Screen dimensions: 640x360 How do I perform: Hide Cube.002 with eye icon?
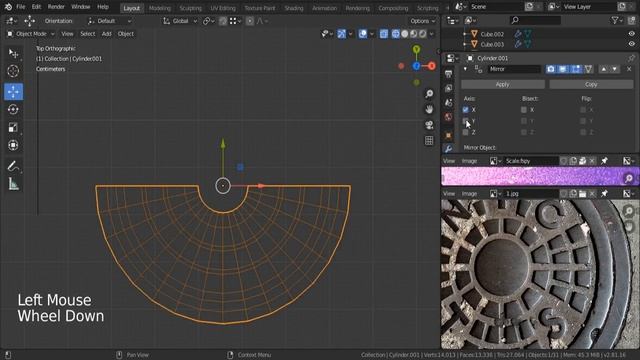(631, 34)
